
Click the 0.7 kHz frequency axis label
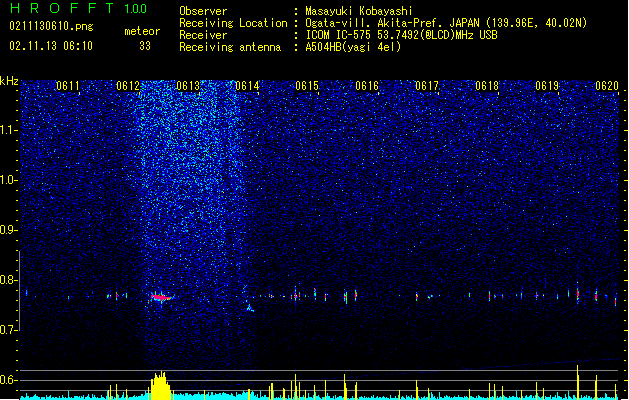pos(9,330)
